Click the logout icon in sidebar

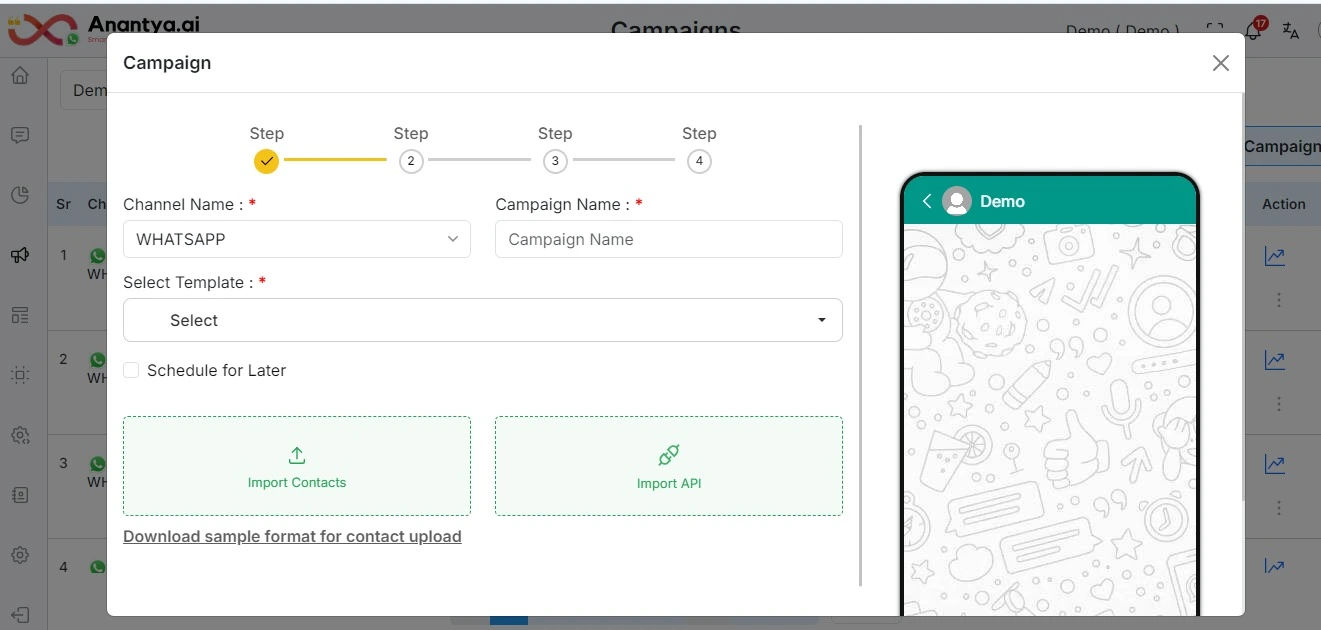[x=20, y=615]
